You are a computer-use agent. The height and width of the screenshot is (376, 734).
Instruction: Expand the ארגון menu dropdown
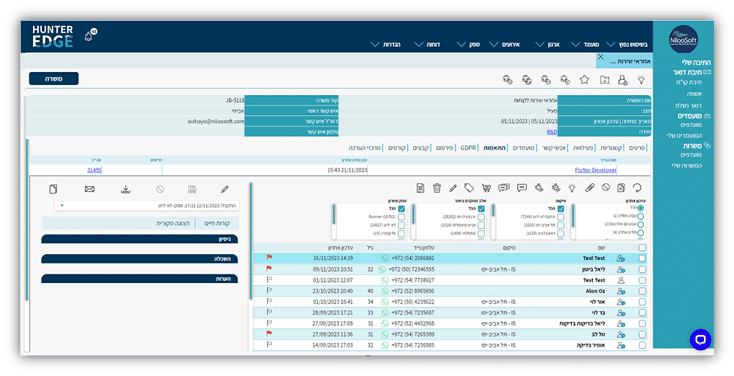click(x=548, y=44)
